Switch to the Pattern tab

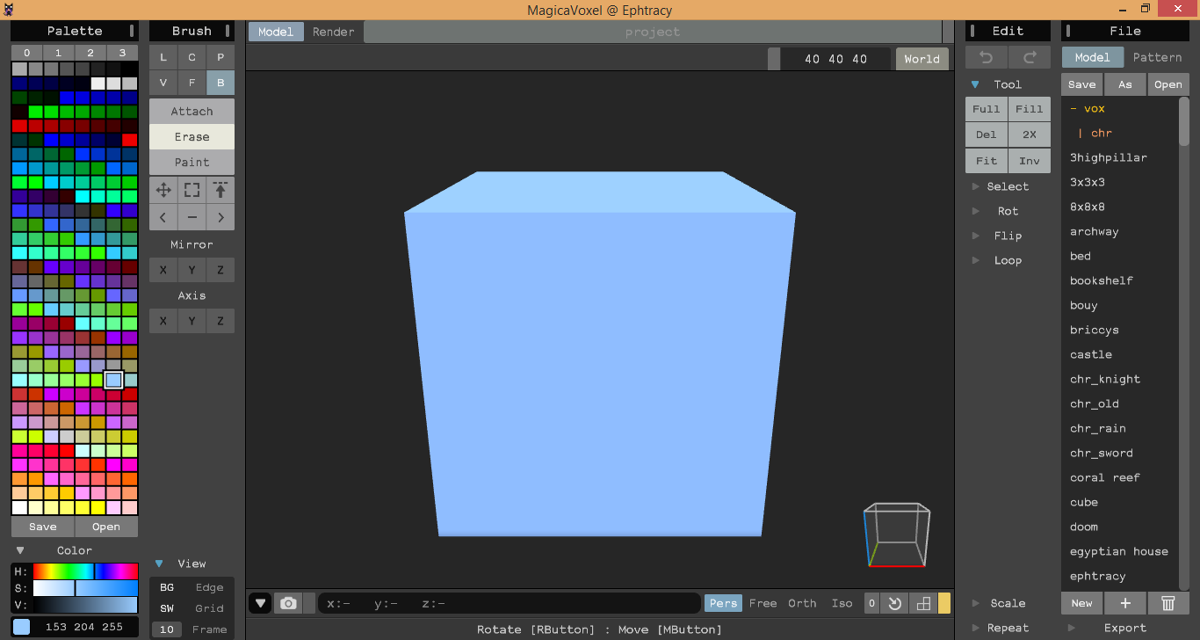click(x=1157, y=57)
